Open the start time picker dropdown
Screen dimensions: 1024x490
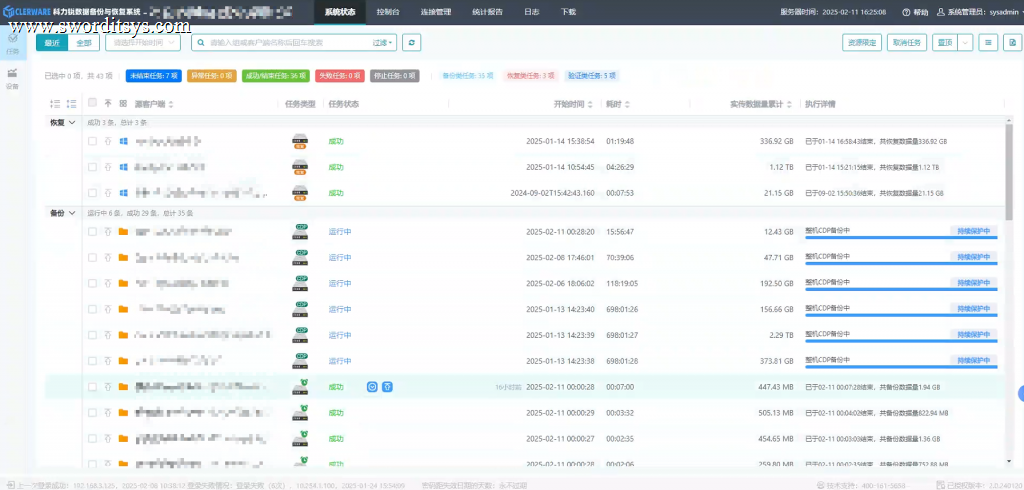(x=142, y=42)
